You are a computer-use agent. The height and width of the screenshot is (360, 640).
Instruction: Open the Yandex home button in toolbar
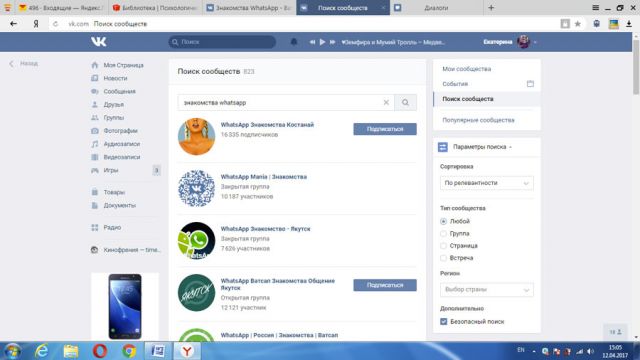pos(36,24)
